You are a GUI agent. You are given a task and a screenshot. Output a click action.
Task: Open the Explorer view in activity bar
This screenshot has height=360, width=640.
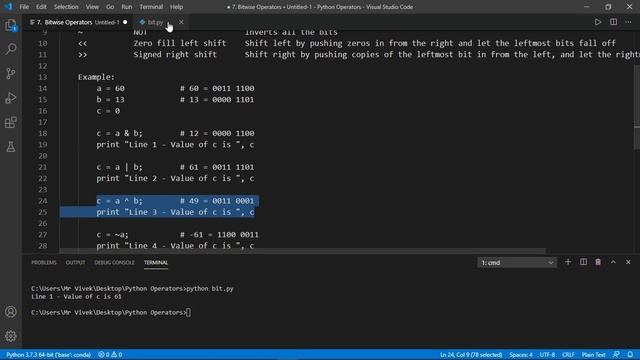click(x=11, y=25)
